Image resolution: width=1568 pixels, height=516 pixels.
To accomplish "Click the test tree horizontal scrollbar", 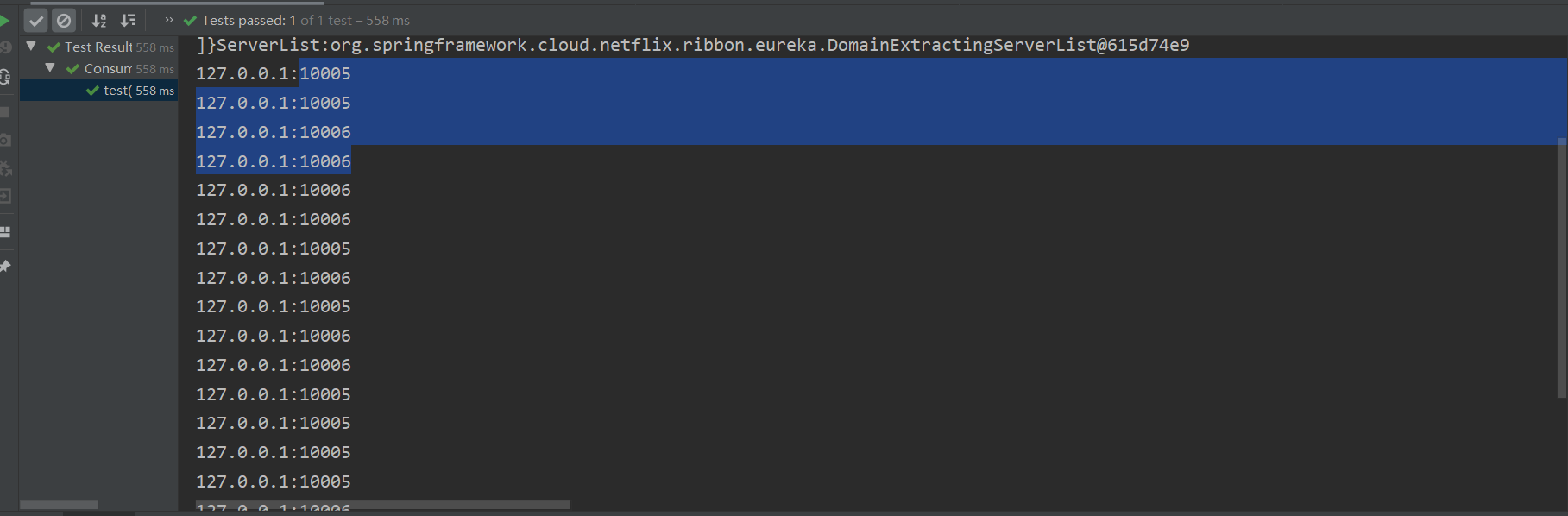I will pos(59,505).
